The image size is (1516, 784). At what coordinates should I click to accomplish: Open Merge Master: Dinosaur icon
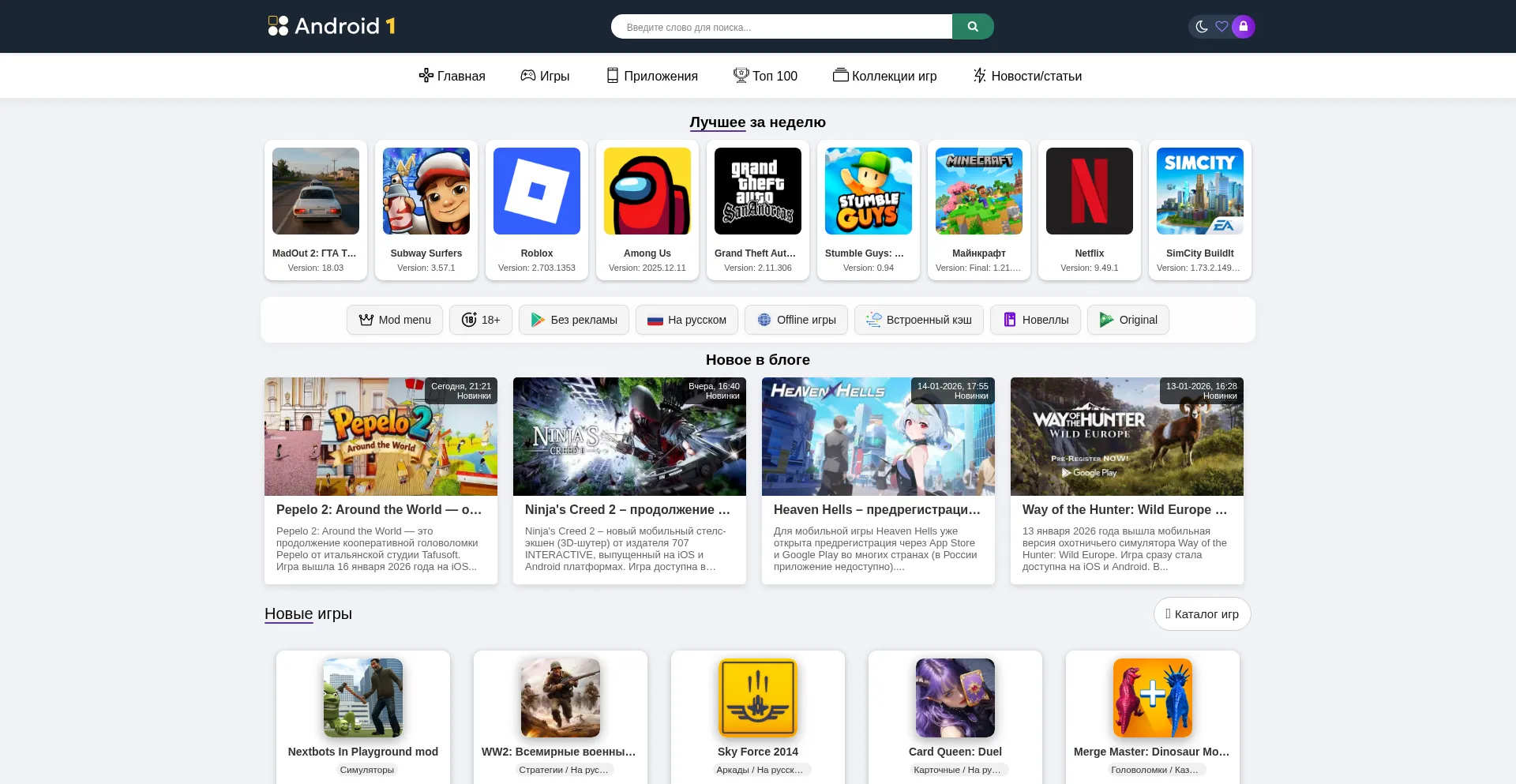[1153, 698]
